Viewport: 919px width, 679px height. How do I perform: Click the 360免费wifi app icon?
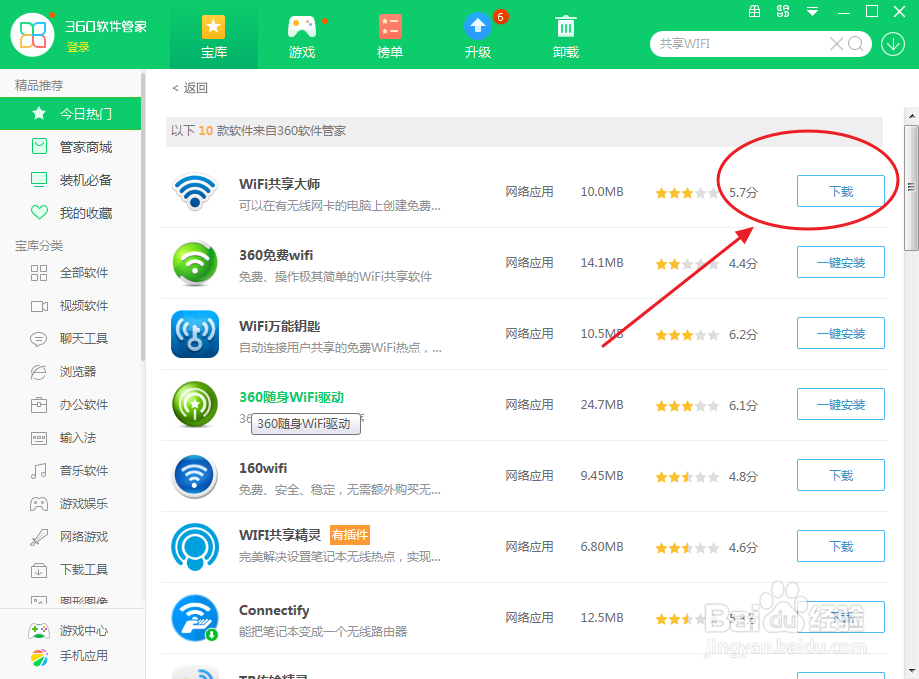click(195, 263)
